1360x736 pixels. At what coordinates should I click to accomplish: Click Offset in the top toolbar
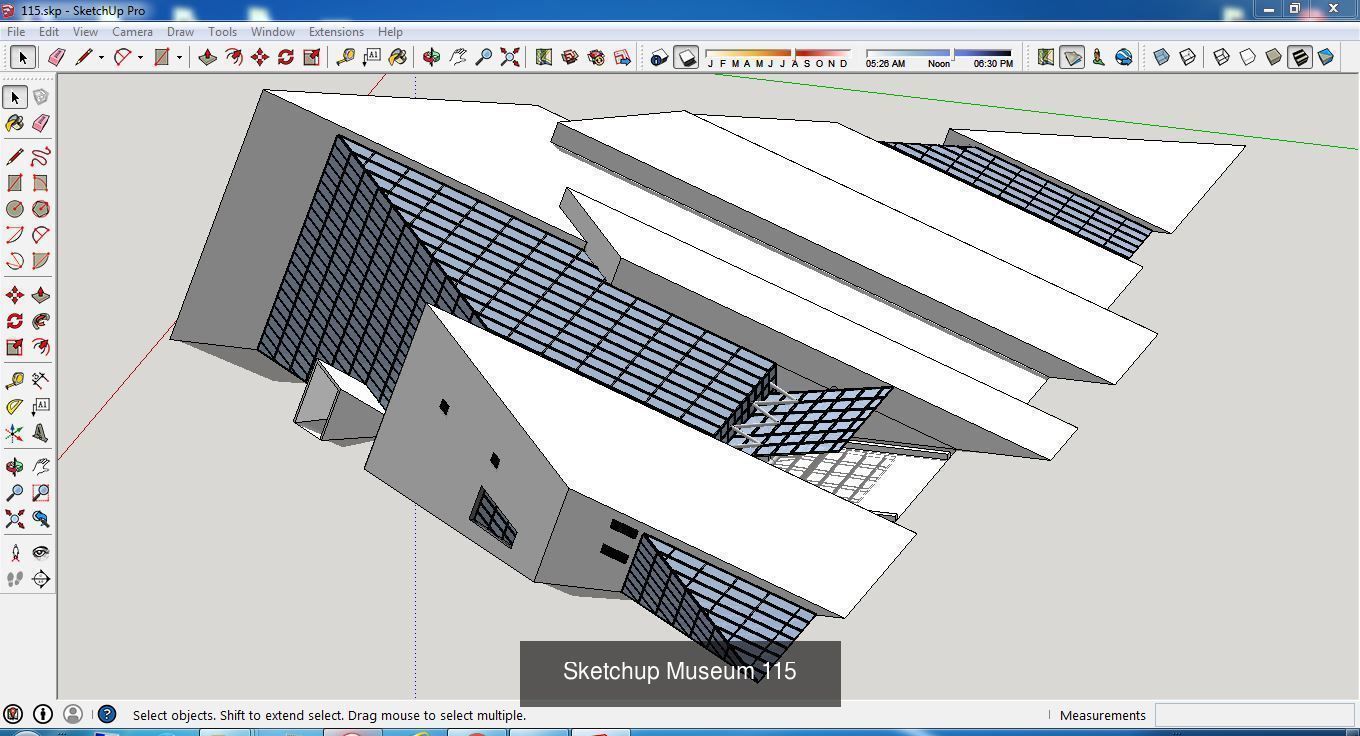coord(234,57)
